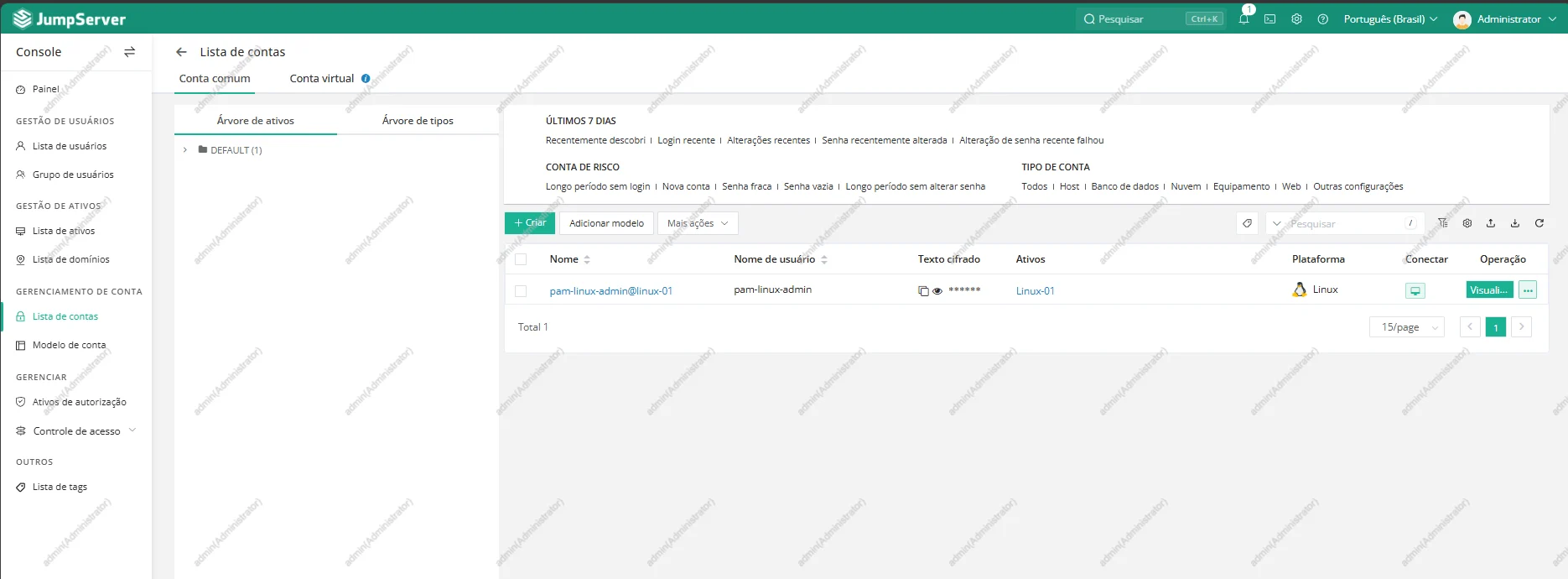Click Adicionar modelo button
Screen dimensions: 1568x579
coord(606,223)
